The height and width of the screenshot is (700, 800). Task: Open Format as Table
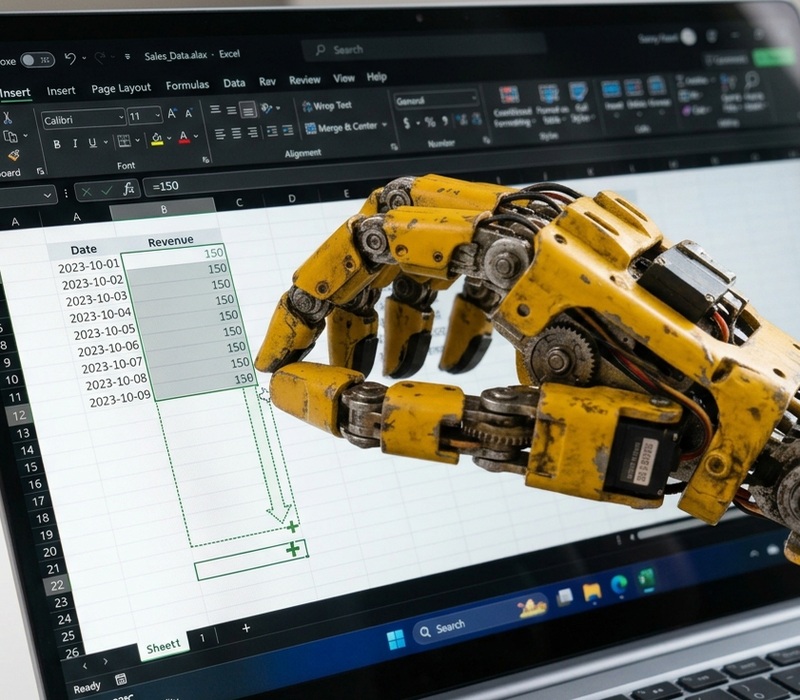click(551, 106)
